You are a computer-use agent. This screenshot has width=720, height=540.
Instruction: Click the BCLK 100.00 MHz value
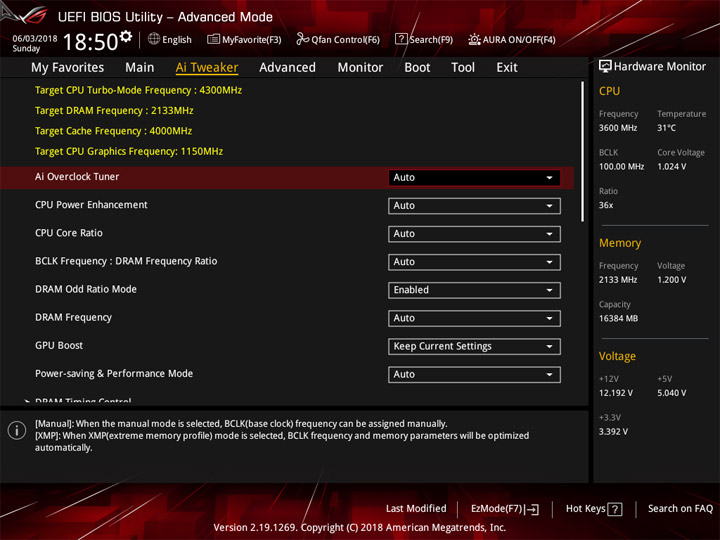coord(621,166)
